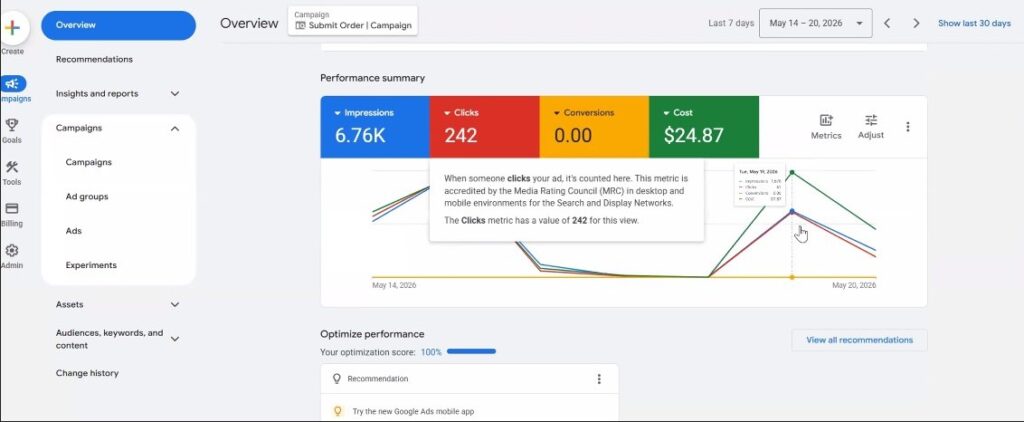Open Ads in sidebar
Image resolution: width=1024 pixels, height=422 pixels.
(x=74, y=231)
